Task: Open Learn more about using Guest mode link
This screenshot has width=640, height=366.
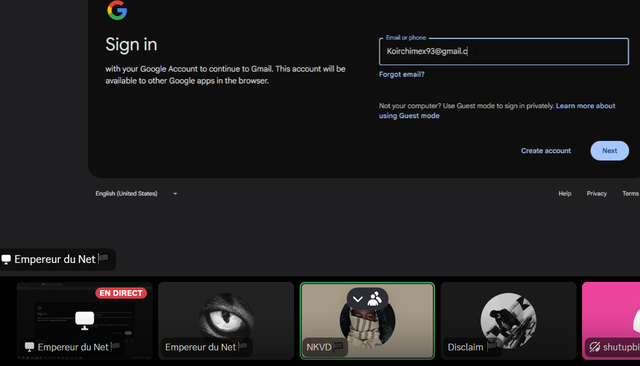Action: coord(497,111)
